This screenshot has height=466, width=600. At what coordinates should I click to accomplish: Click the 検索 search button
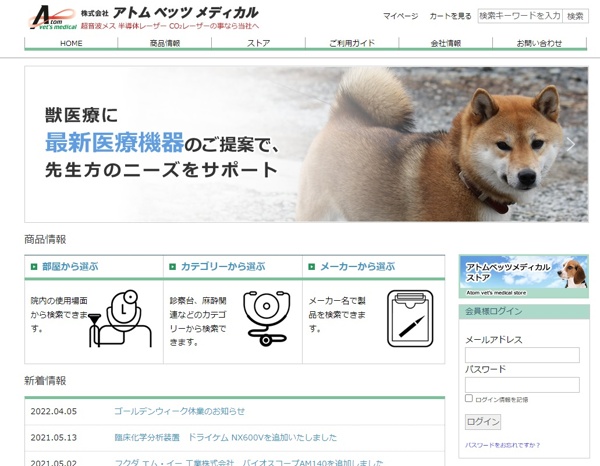point(575,16)
